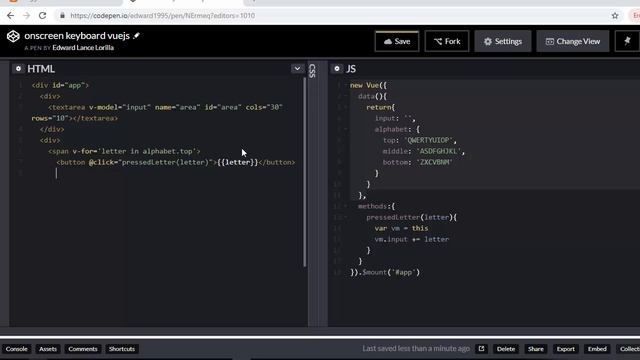Click 'var vm = this' line

[401, 229]
